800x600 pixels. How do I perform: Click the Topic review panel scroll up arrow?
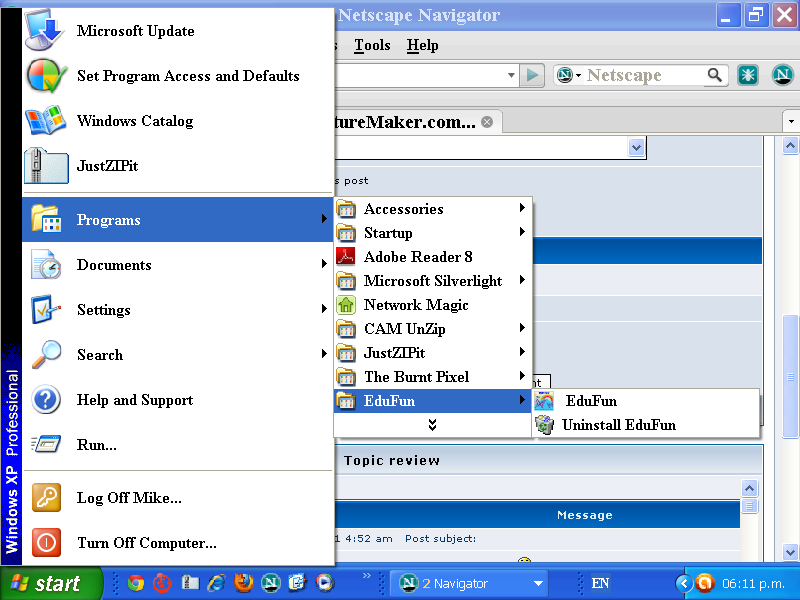coord(749,489)
